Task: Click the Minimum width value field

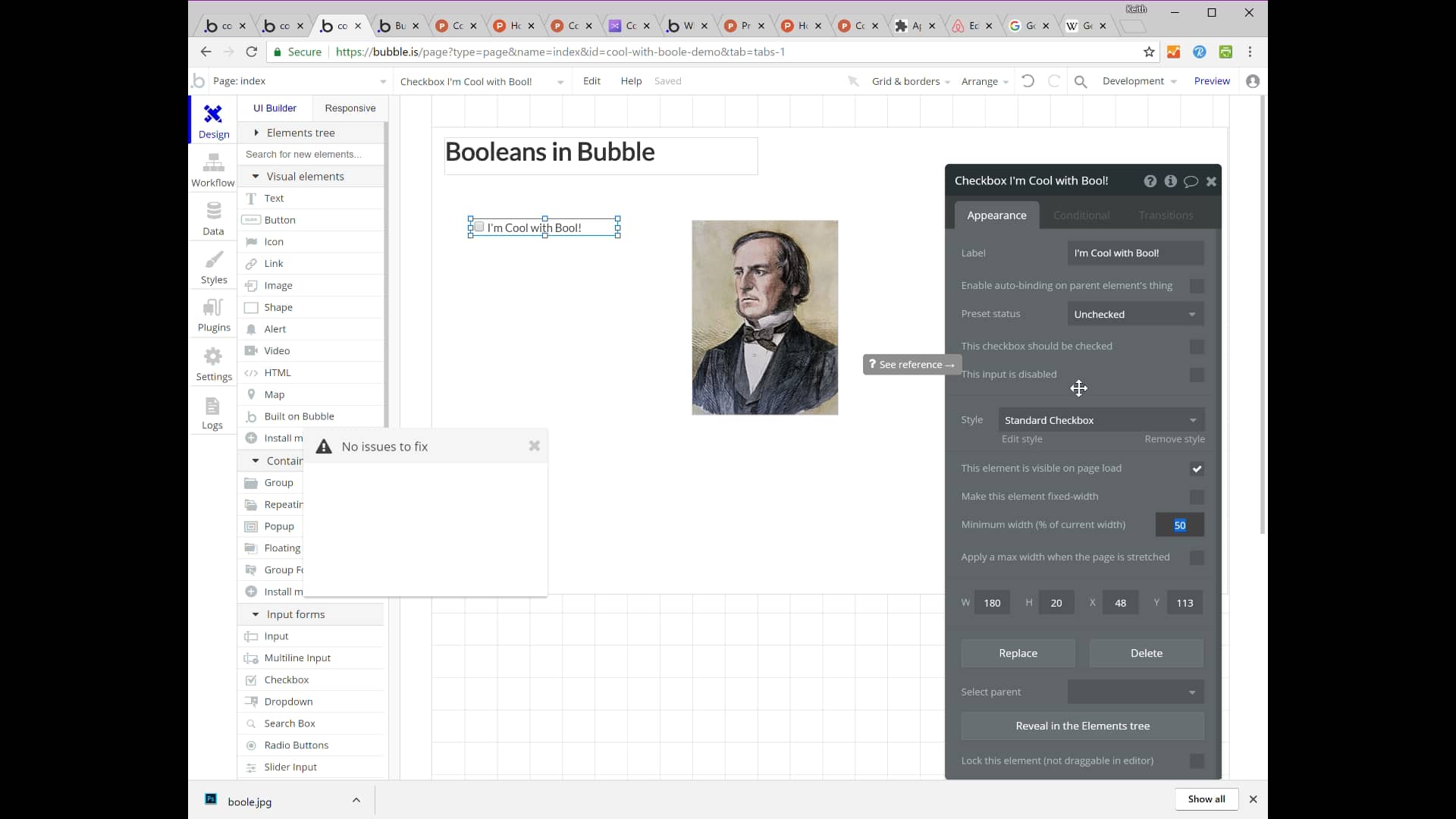Action: pos(1178,524)
